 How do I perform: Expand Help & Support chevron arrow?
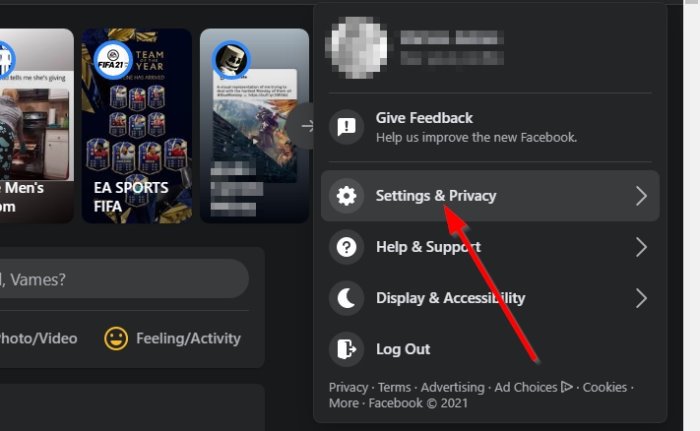click(641, 247)
